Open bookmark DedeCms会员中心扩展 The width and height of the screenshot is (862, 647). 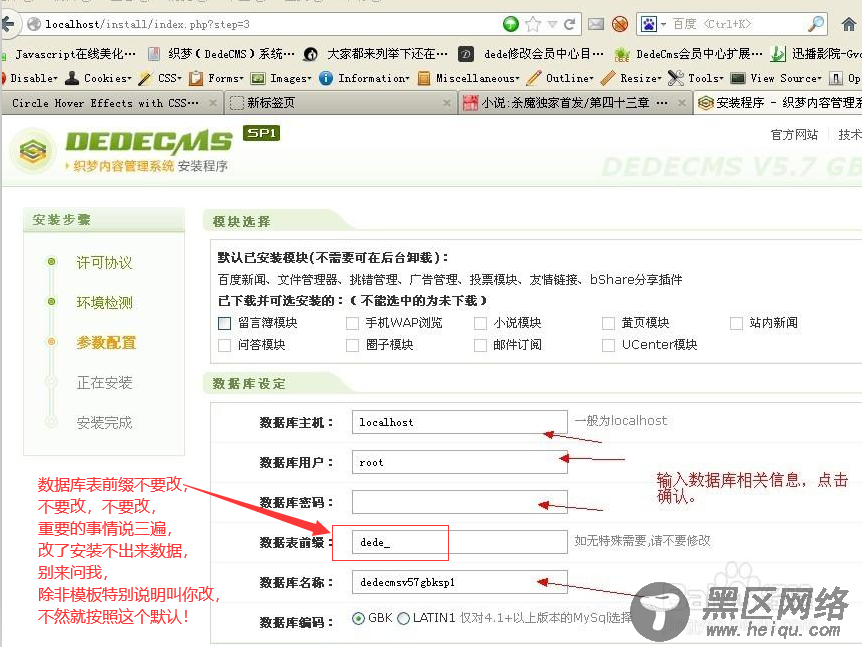(689, 54)
